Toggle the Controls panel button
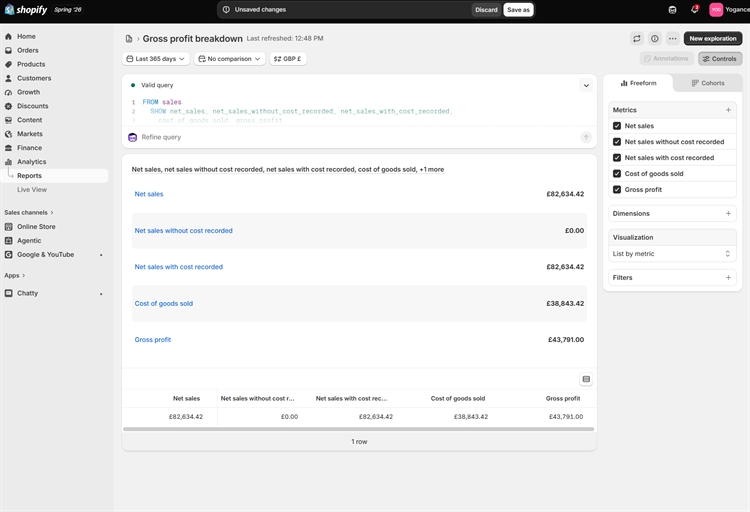750x512 pixels. click(719, 58)
